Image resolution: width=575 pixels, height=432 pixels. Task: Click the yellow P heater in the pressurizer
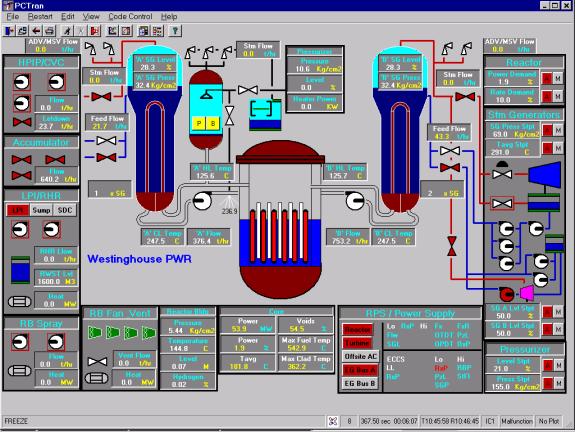pyautogui.click(x=199, y=123)
